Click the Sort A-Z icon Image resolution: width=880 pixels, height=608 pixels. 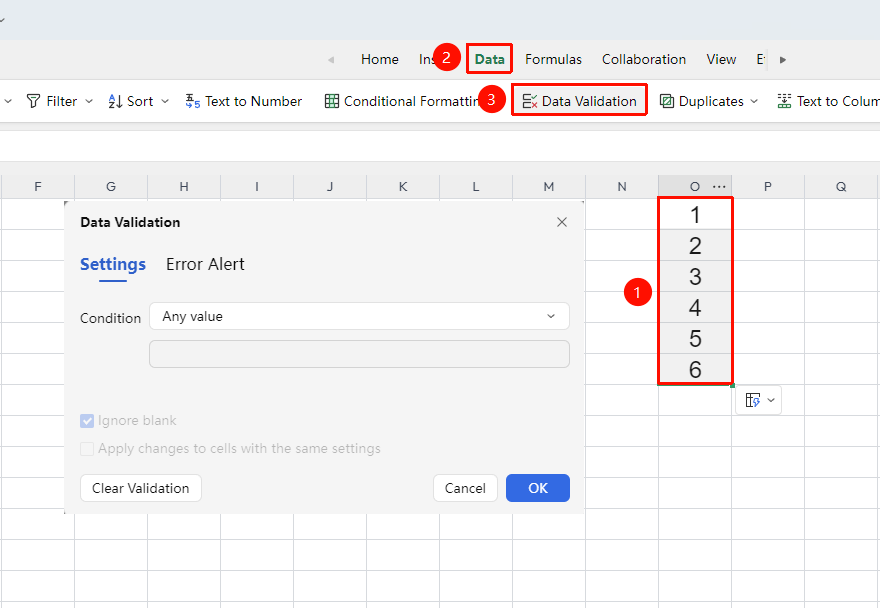(x=115, y=101)
